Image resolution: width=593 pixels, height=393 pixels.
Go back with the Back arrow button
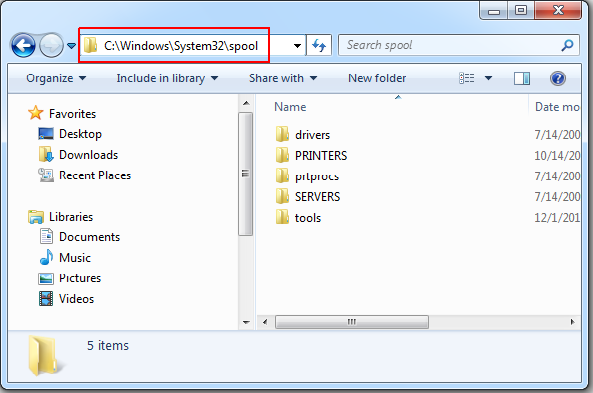pos(23,46)
